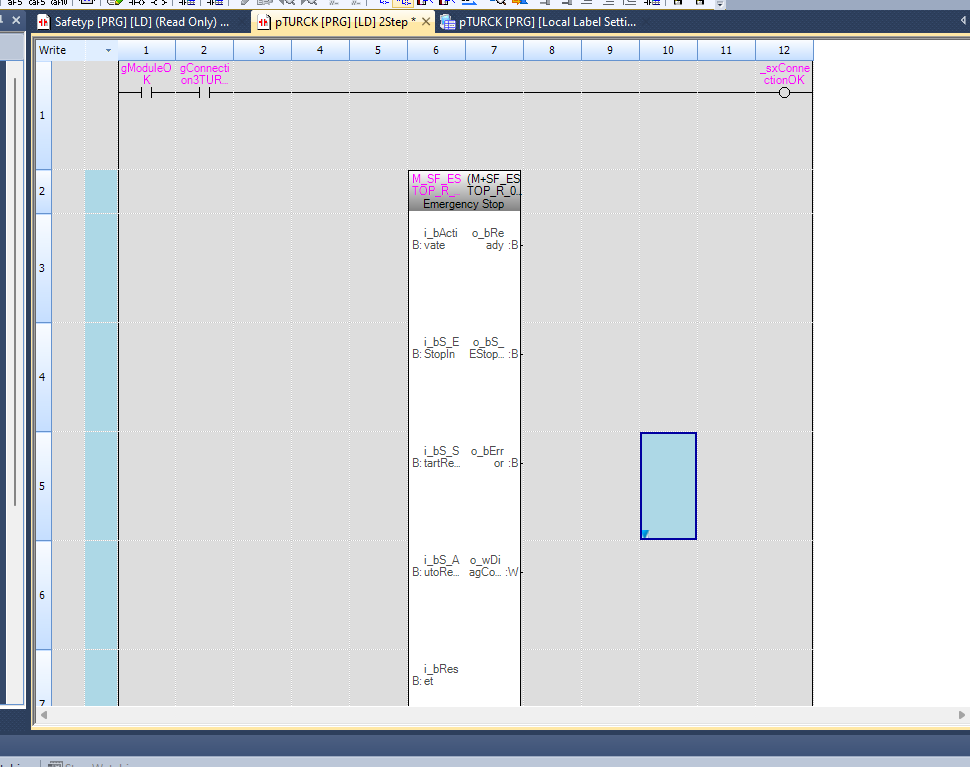Click column header 1
This screenshot has width=970, height=767.
[146, 50]
